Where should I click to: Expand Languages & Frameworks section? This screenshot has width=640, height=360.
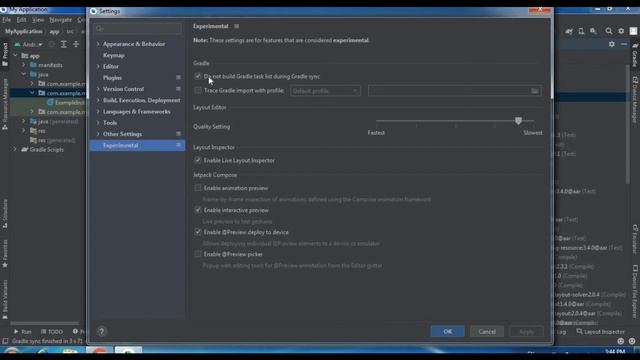tap(98, 111)
